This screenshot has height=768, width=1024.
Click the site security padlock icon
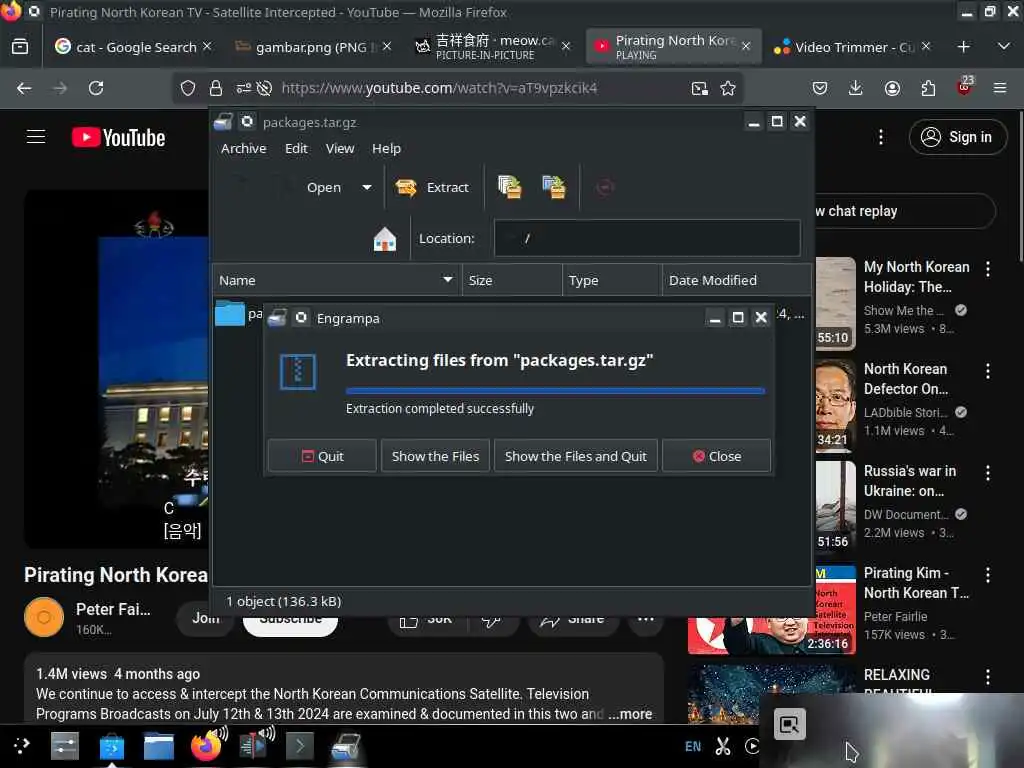pos(216,88)
